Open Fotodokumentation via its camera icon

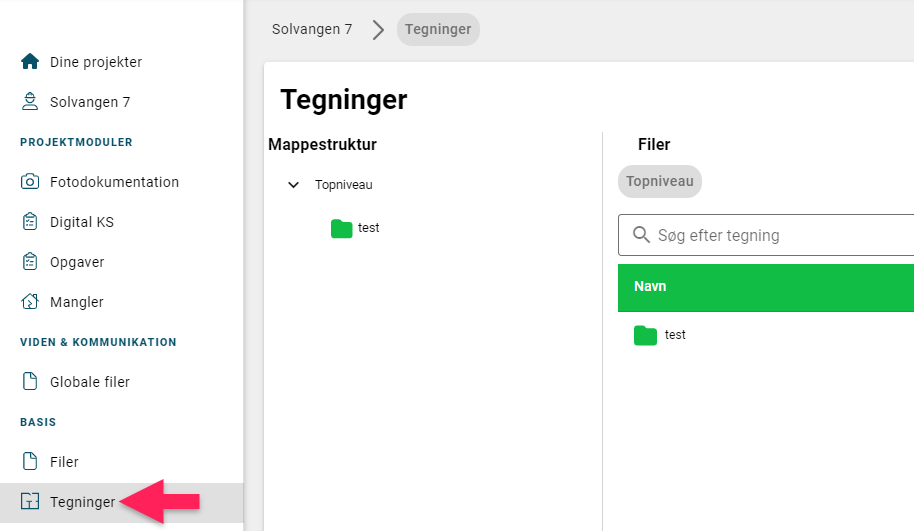point(30,181)
